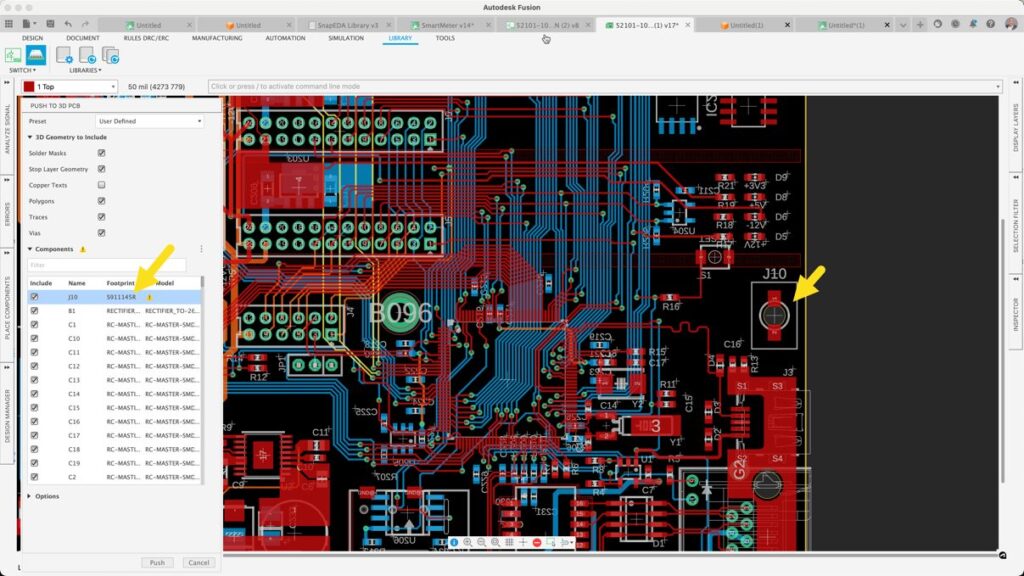Open the data panel grid icon
The width and height of the screenshot is (1024, 576).
8,24
